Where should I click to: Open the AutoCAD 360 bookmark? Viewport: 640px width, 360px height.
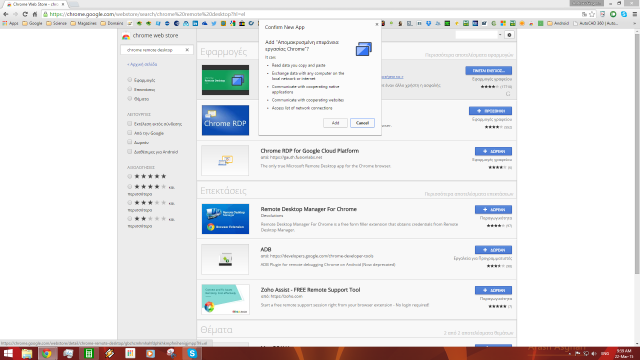click(x=596, y=23)
